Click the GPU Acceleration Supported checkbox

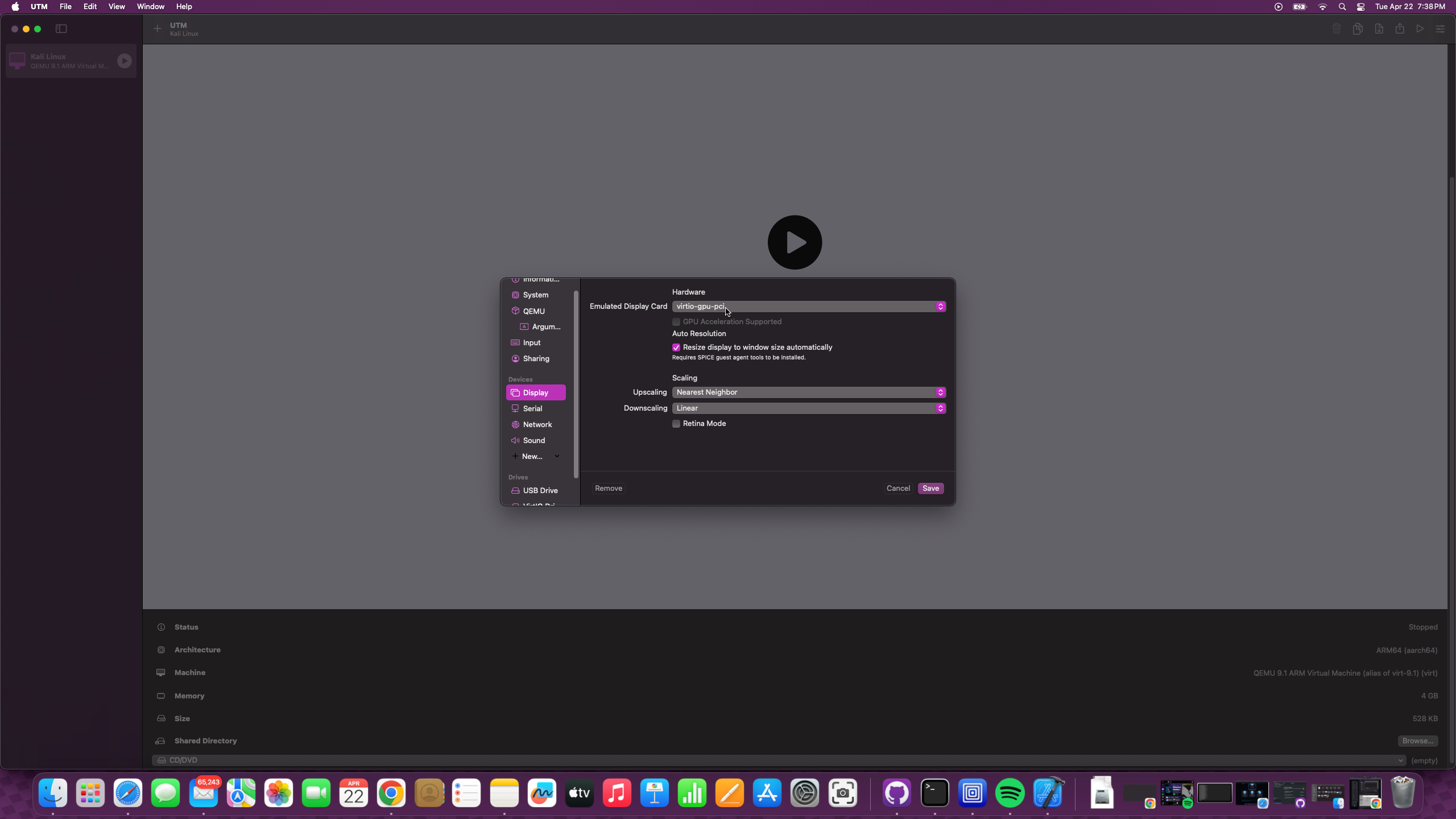676,322
